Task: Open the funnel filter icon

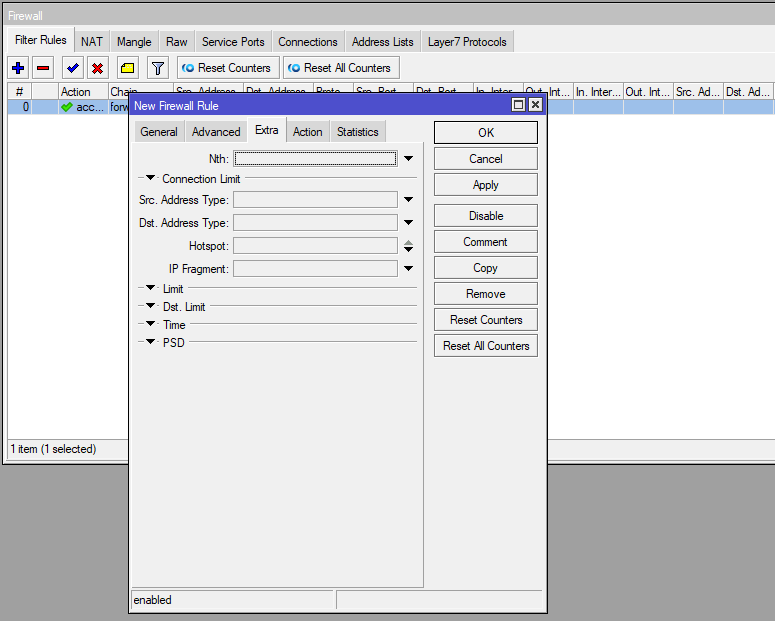Action: tap(157, 68)
